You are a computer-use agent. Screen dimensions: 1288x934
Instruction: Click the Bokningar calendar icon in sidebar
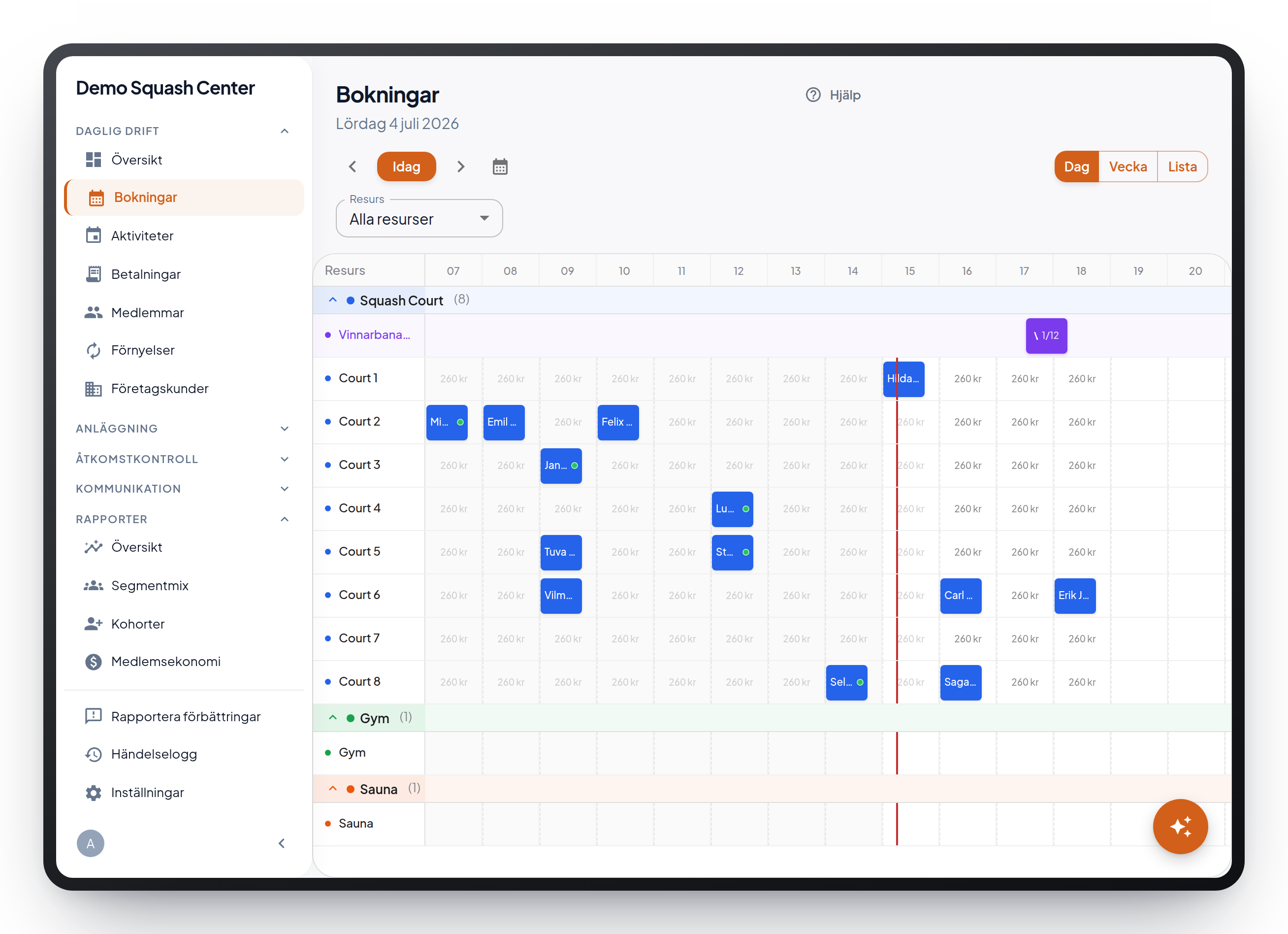[96, 198]
